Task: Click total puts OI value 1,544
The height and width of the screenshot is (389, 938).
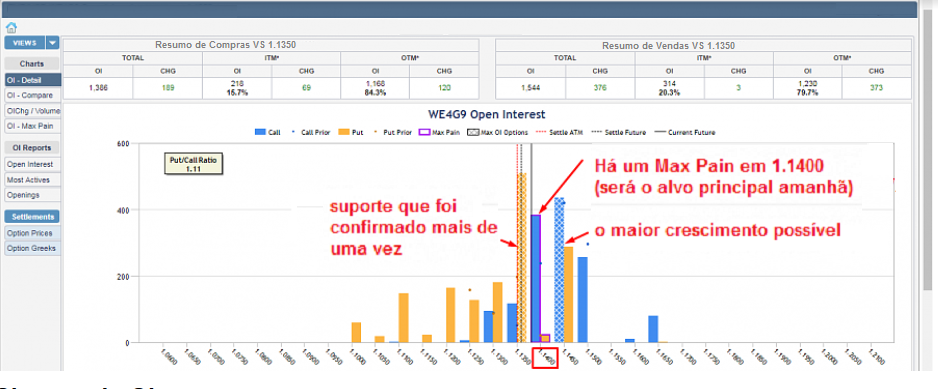Action: [x=531, y=87]
